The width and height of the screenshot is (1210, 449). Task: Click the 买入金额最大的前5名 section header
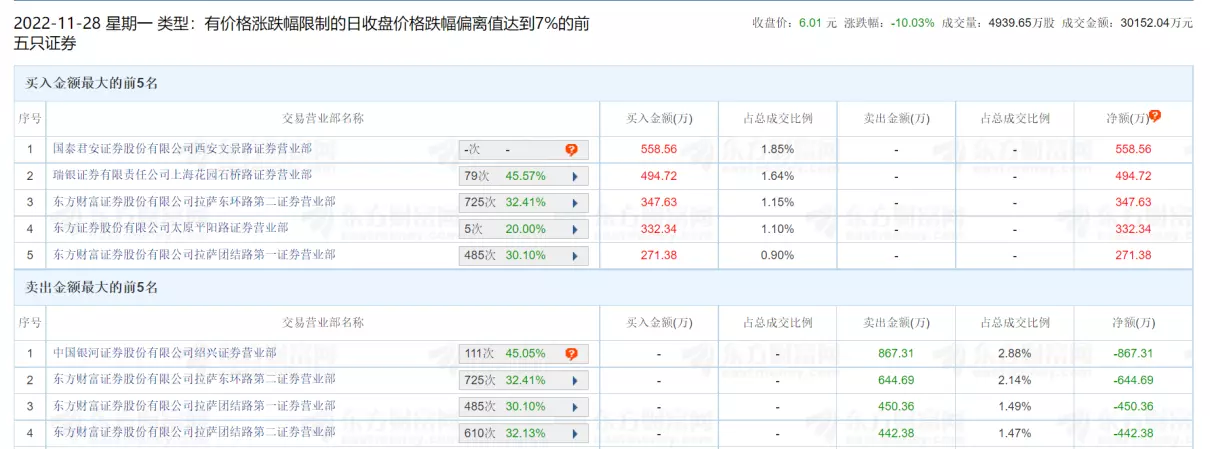(x=92, y=84)
